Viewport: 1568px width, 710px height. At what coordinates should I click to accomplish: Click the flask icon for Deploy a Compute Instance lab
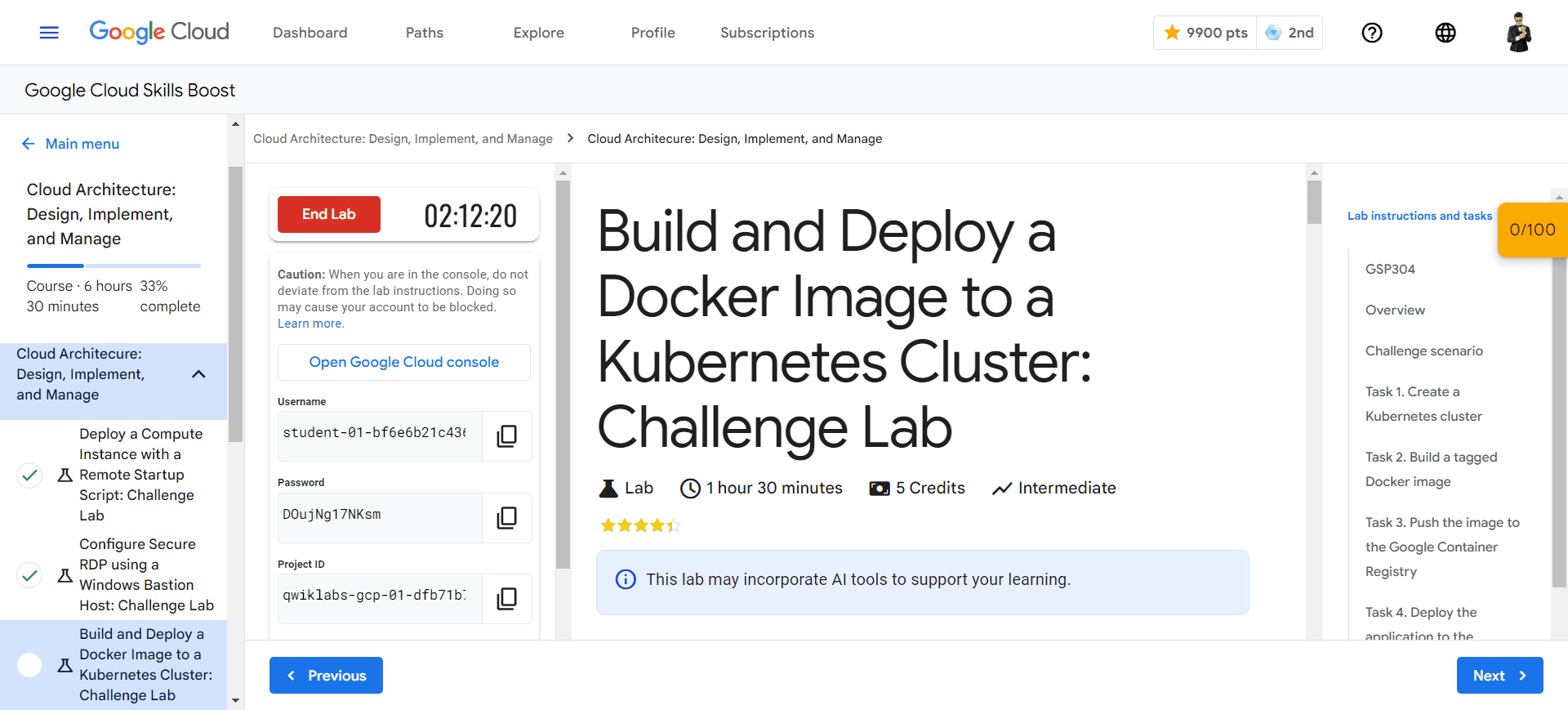click(x=65, y=475)
